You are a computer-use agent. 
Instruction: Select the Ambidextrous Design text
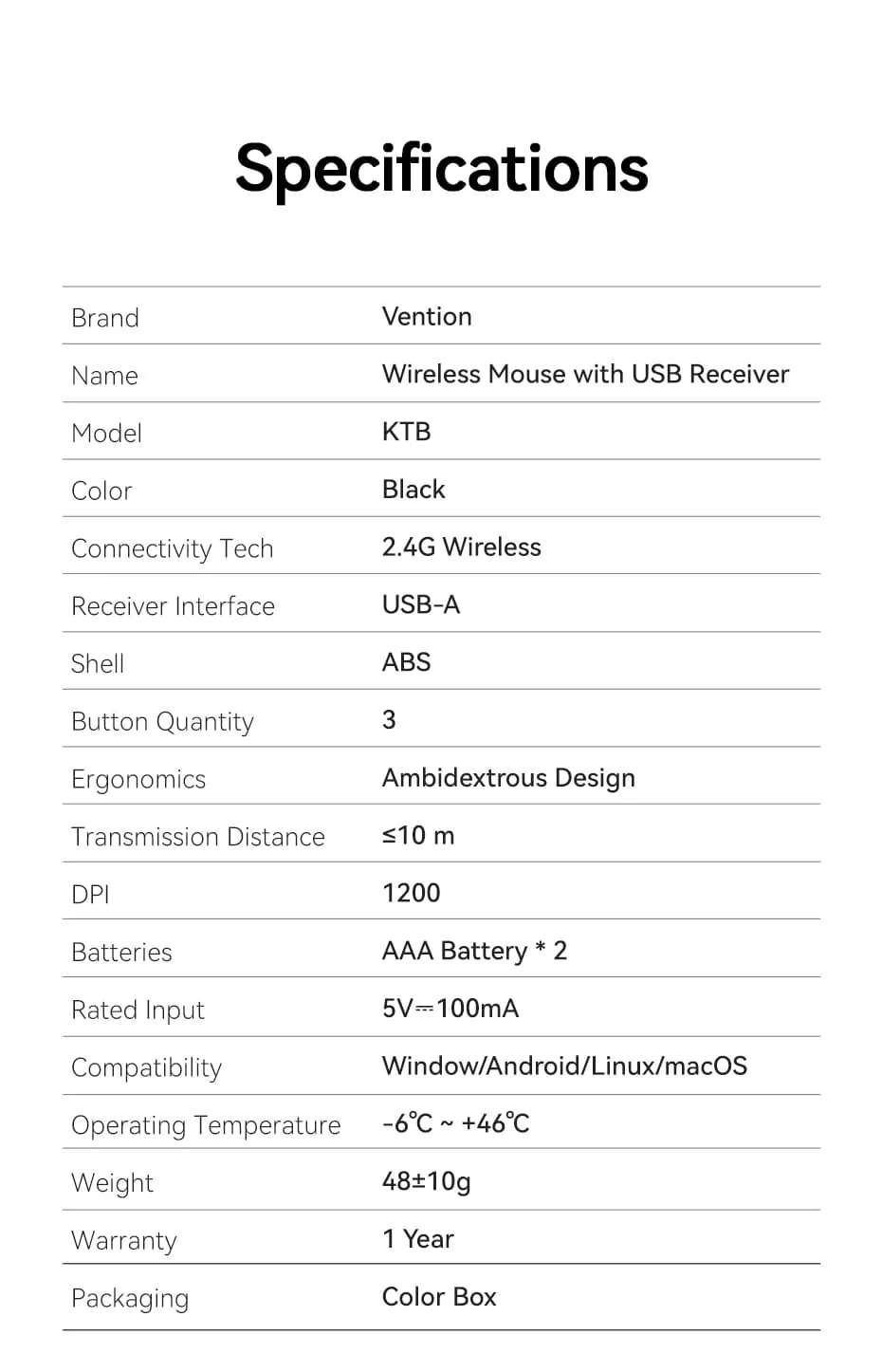coord(508,778)
